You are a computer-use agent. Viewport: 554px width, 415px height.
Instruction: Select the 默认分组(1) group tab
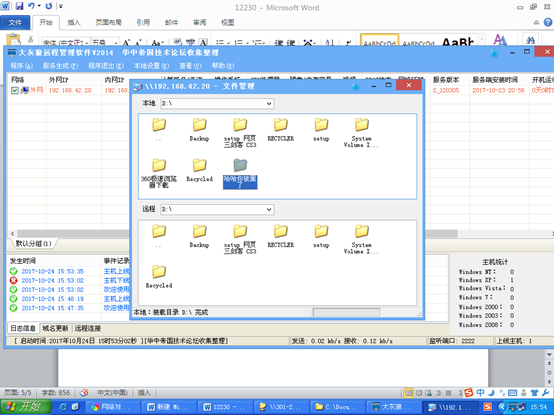33,243
